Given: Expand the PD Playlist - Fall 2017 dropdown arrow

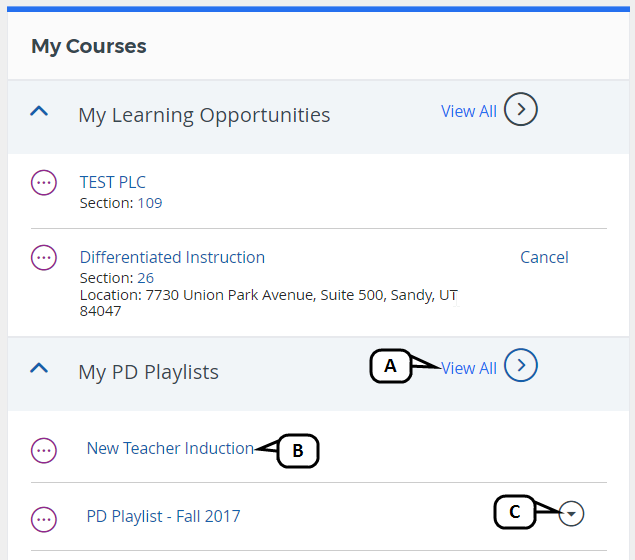Looking at the screenshot, I should pyautogui.click(x=571, y=514).
